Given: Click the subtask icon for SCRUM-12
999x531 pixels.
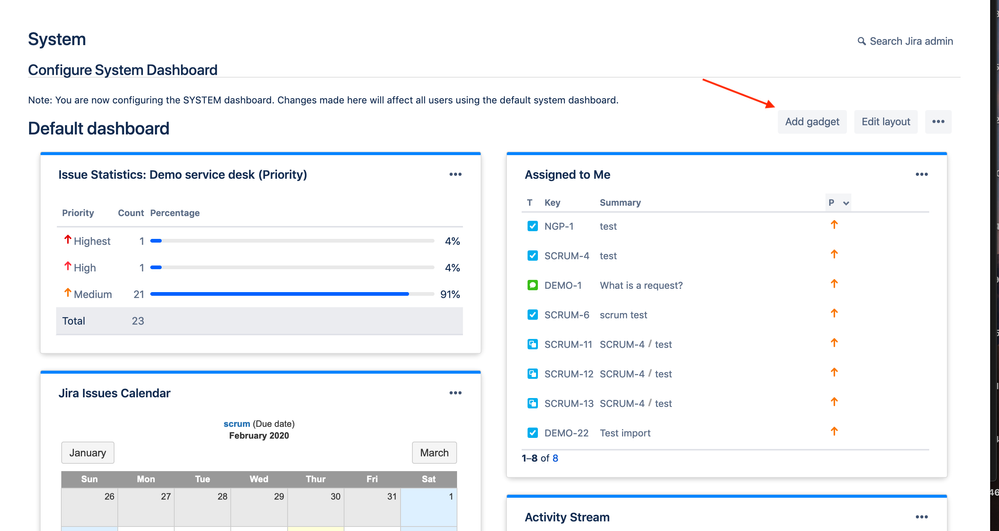Looking at the screenshot, I should 533,374.
